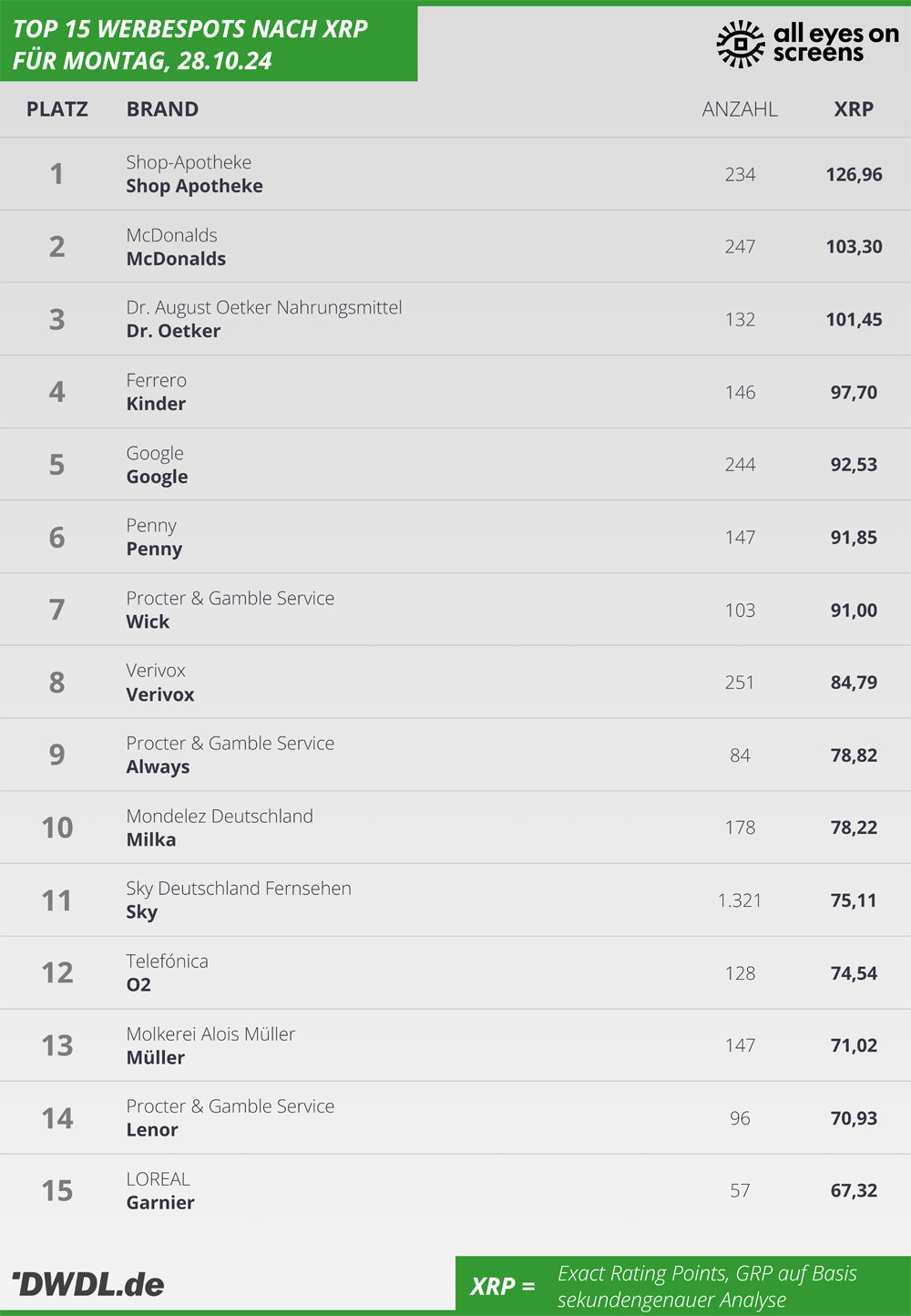This screenshot has height=1316, width=911.
Task: Click the all eyes on screens eye logo
Action: (741, 44)
